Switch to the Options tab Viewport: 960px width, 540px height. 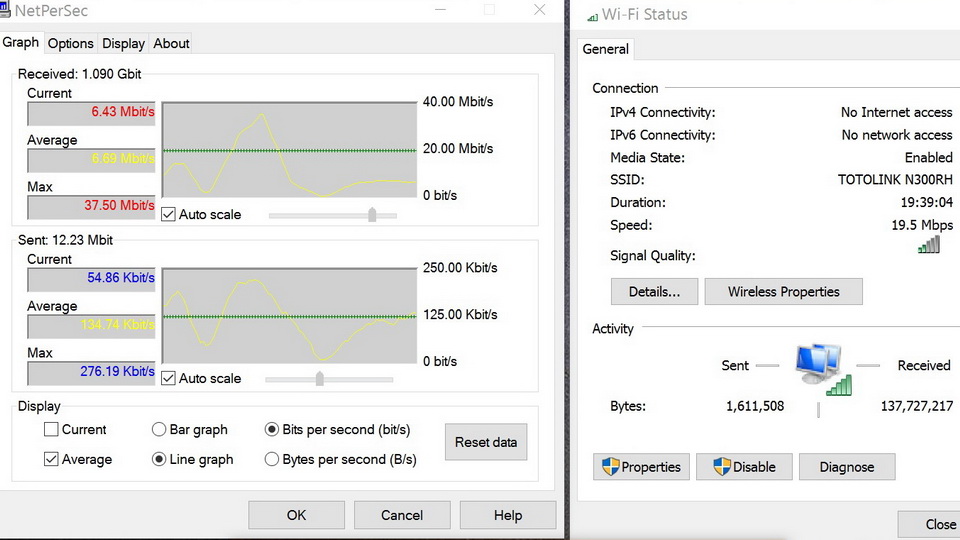pyautogui.click(x=70, y=43)
